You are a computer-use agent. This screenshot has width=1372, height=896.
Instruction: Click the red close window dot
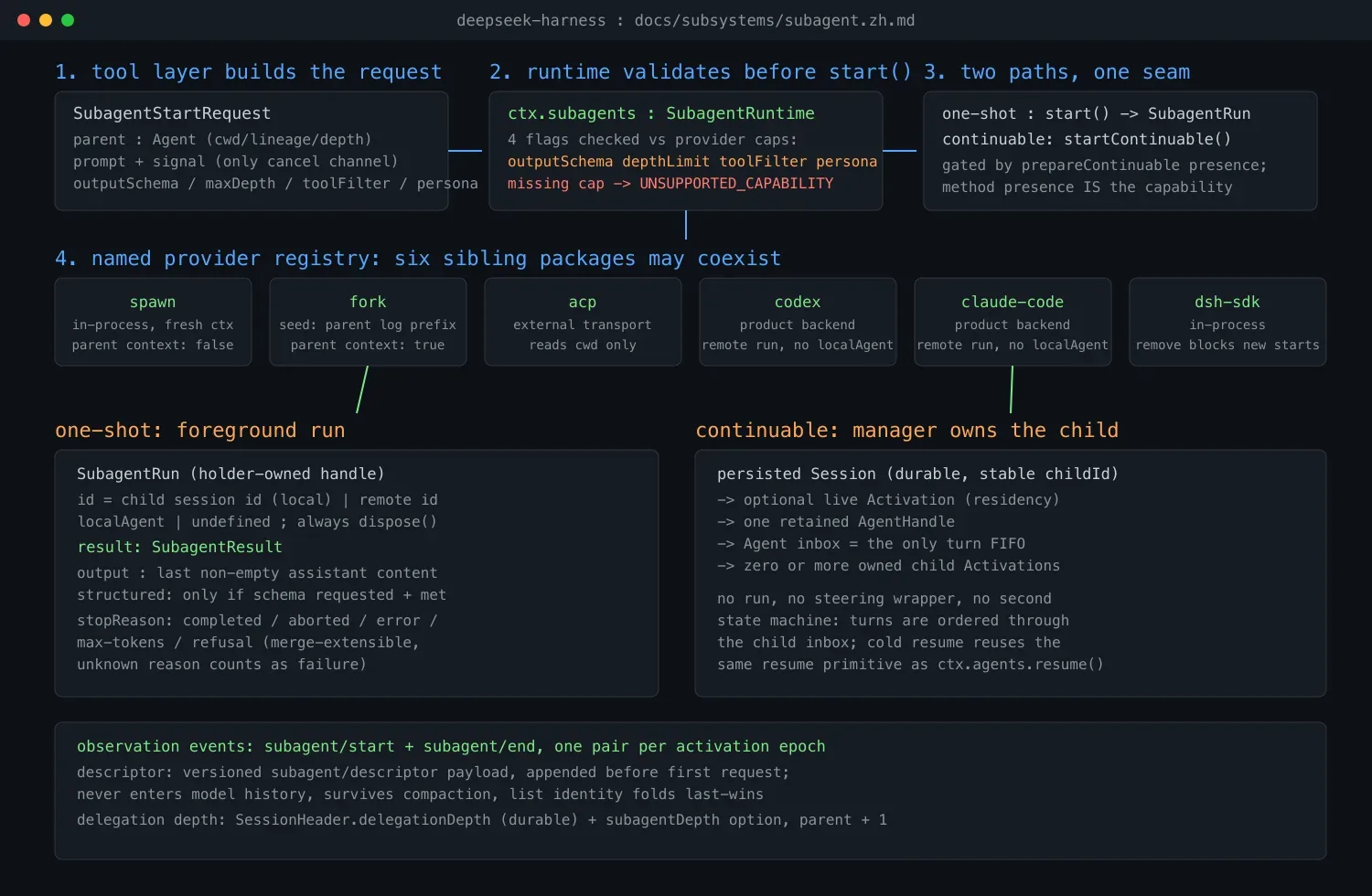coord(24,20)
